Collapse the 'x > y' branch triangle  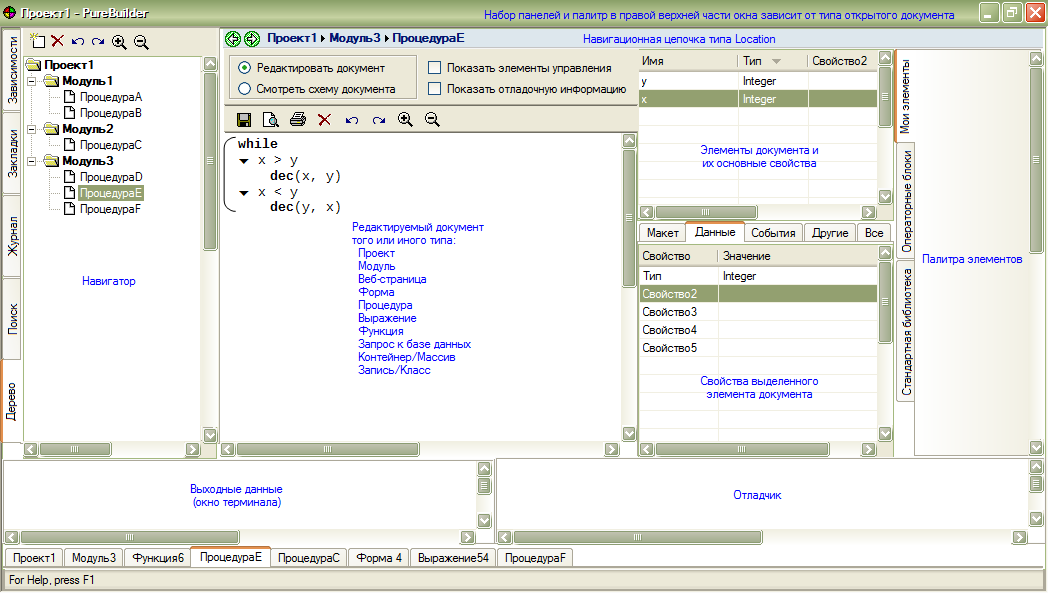pos(244,160)
